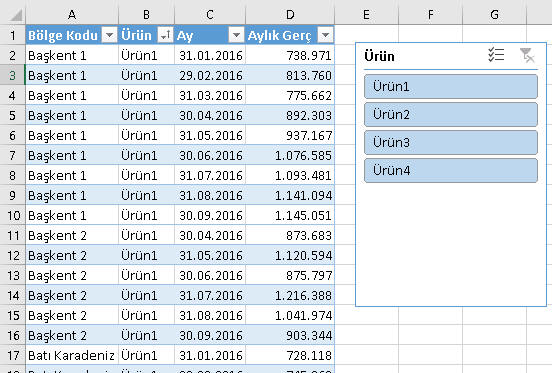
Task: Clear the Ürün slicer filter
Action: tap(527, 55)
